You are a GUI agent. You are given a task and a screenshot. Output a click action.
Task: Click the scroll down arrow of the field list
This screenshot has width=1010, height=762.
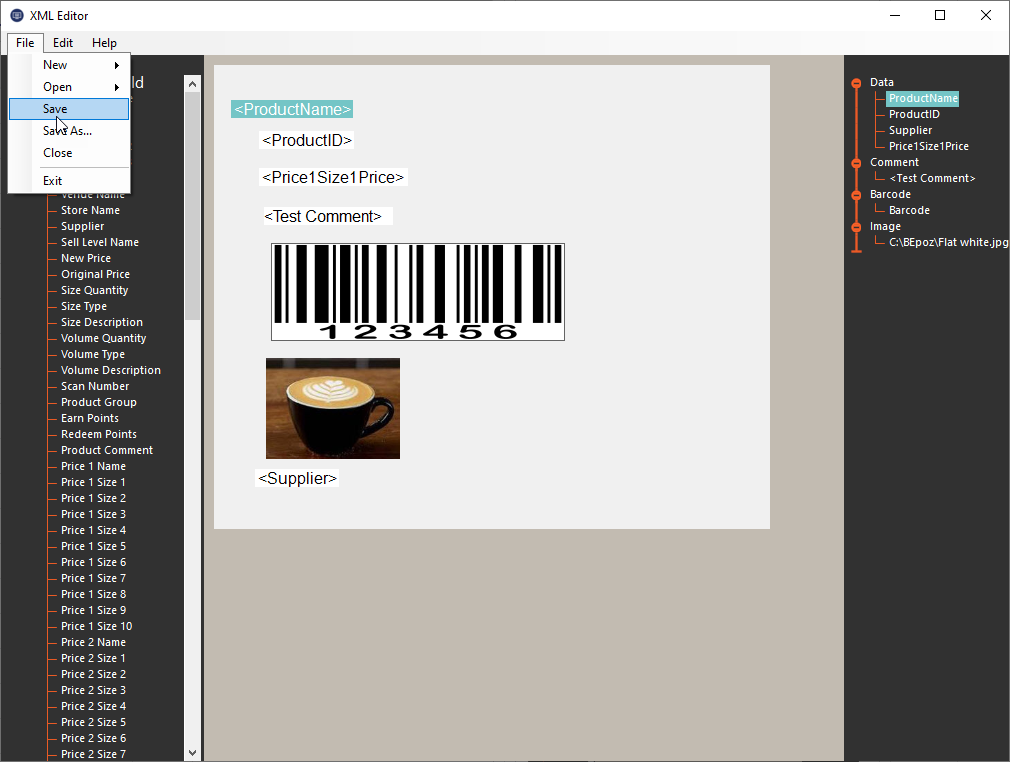[192, 752]
